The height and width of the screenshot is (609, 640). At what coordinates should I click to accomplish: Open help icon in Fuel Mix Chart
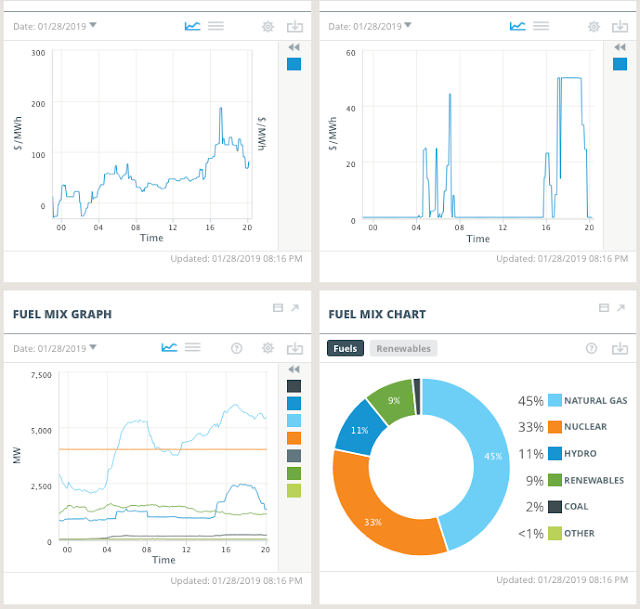click(591, 348)
